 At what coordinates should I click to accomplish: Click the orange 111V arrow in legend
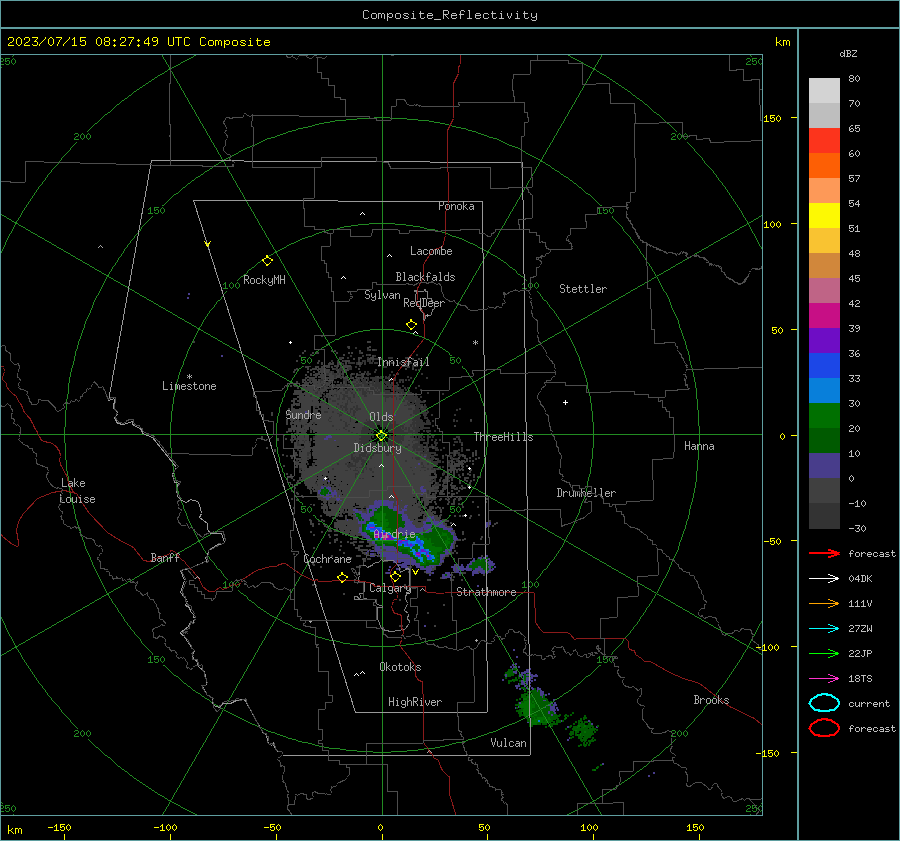tap(824, 603)
